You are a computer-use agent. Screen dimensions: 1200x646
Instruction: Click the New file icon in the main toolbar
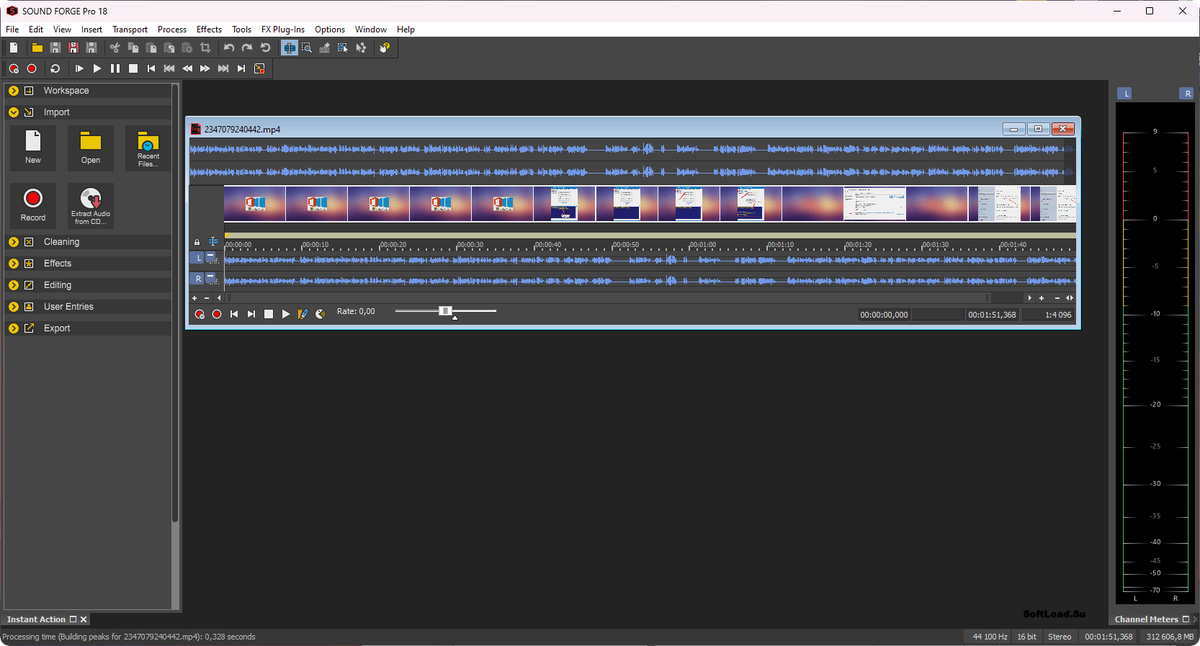[x=14, y=48]
